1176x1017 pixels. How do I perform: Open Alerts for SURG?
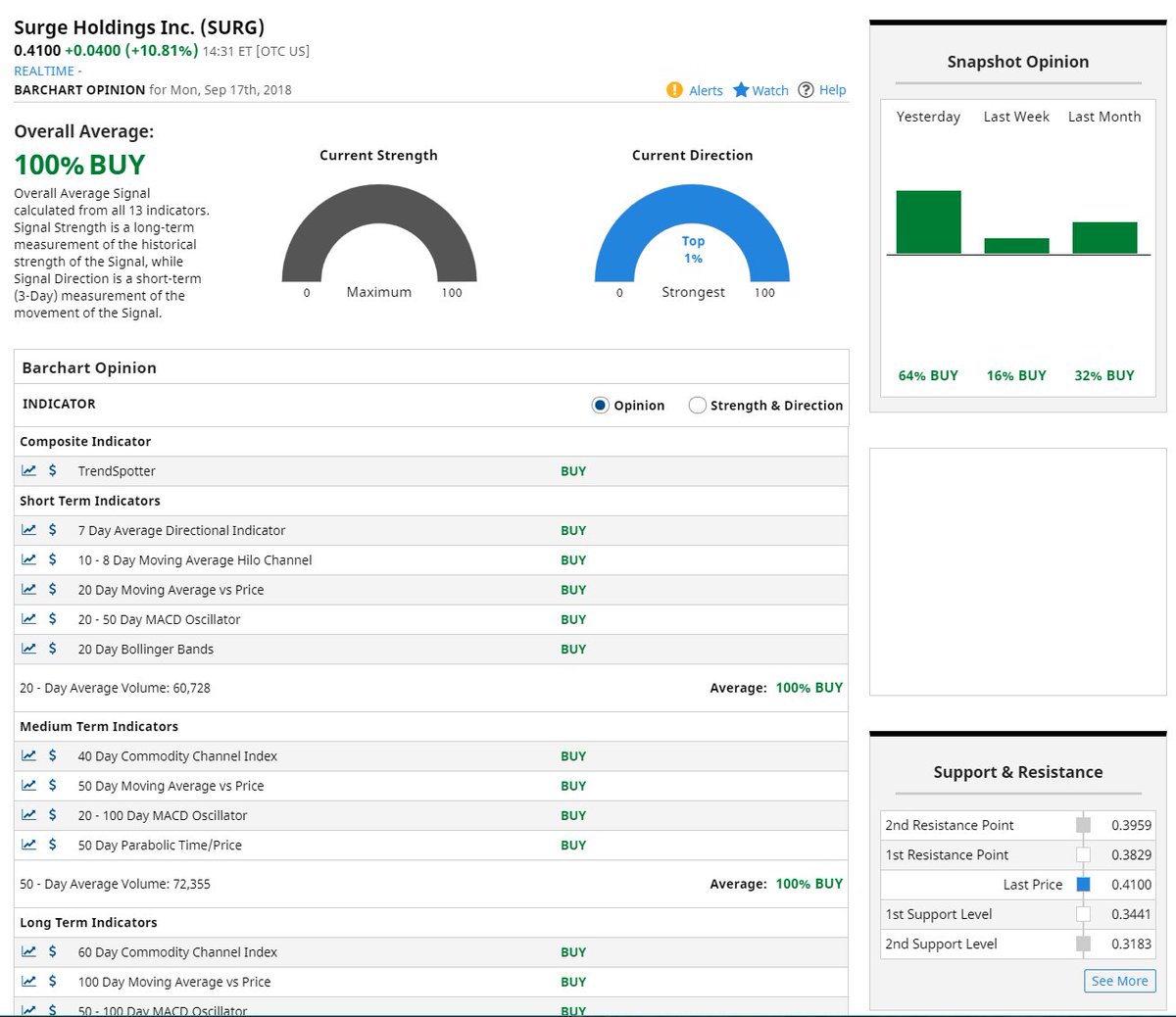click(x=695, y=90)
